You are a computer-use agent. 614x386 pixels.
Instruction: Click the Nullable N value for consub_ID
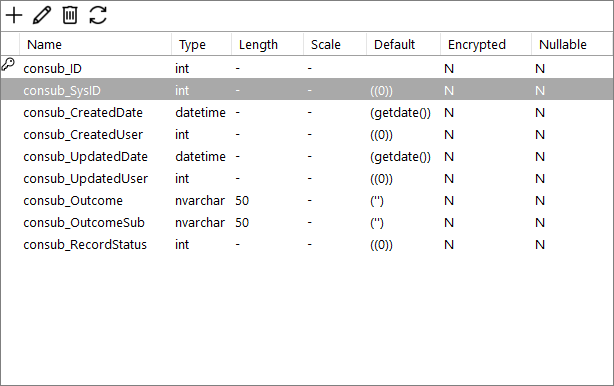(x=540, y=69)
